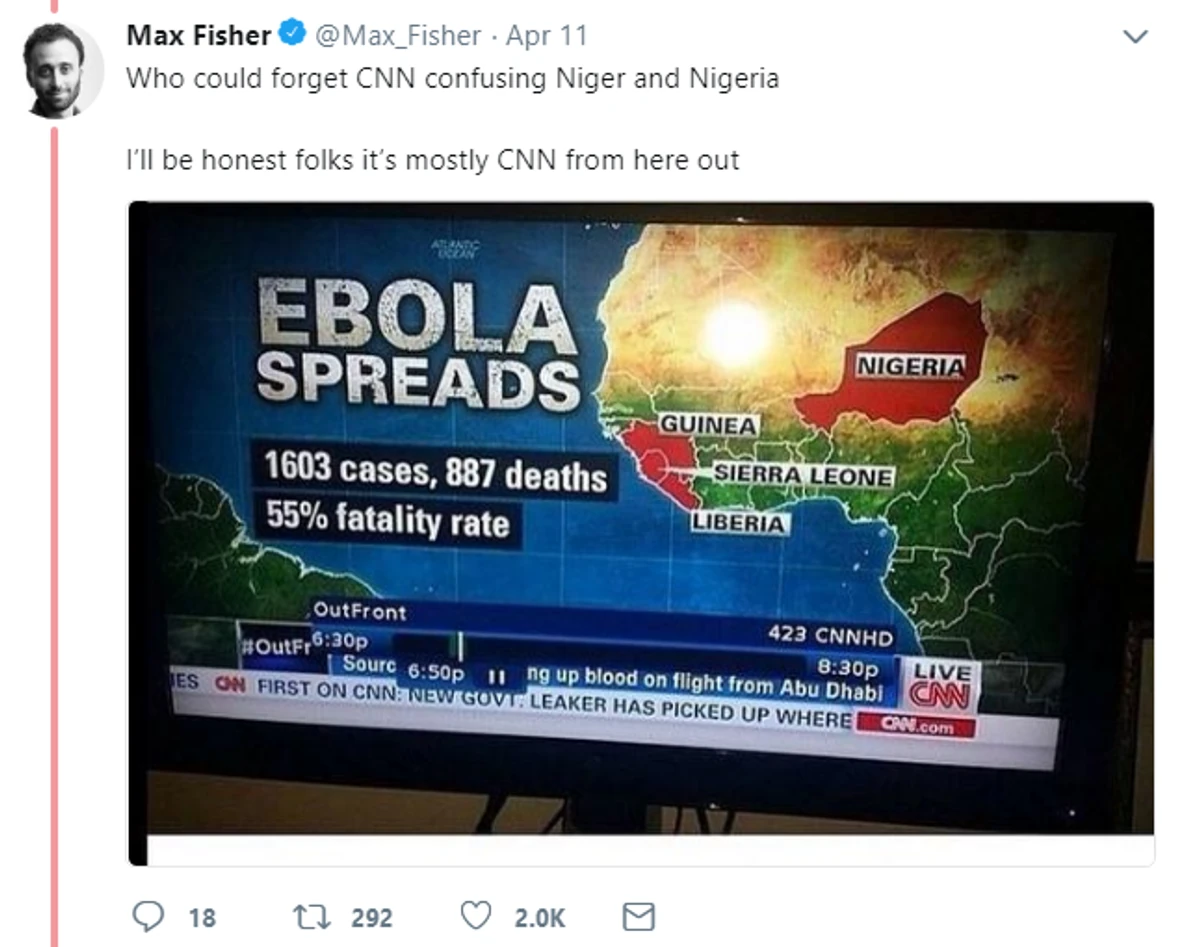Click the LIVE CNN logo in the photo
Viewport: 1200px width, 947px height.
coord(940,686)
